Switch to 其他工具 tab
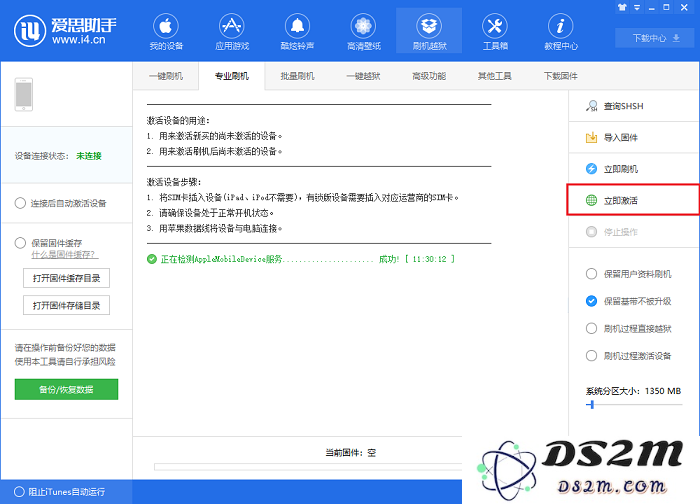Viewport: 700px width, 504px height. tap(495, 76)
